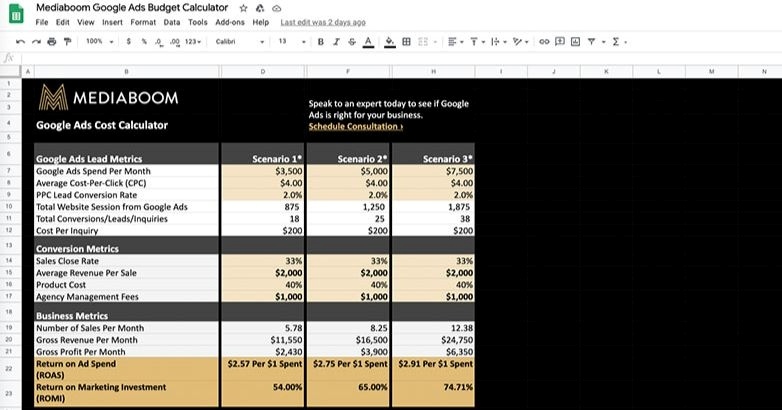
Task: Select the $6,350 gross profit cell
Action: [433, 351]
